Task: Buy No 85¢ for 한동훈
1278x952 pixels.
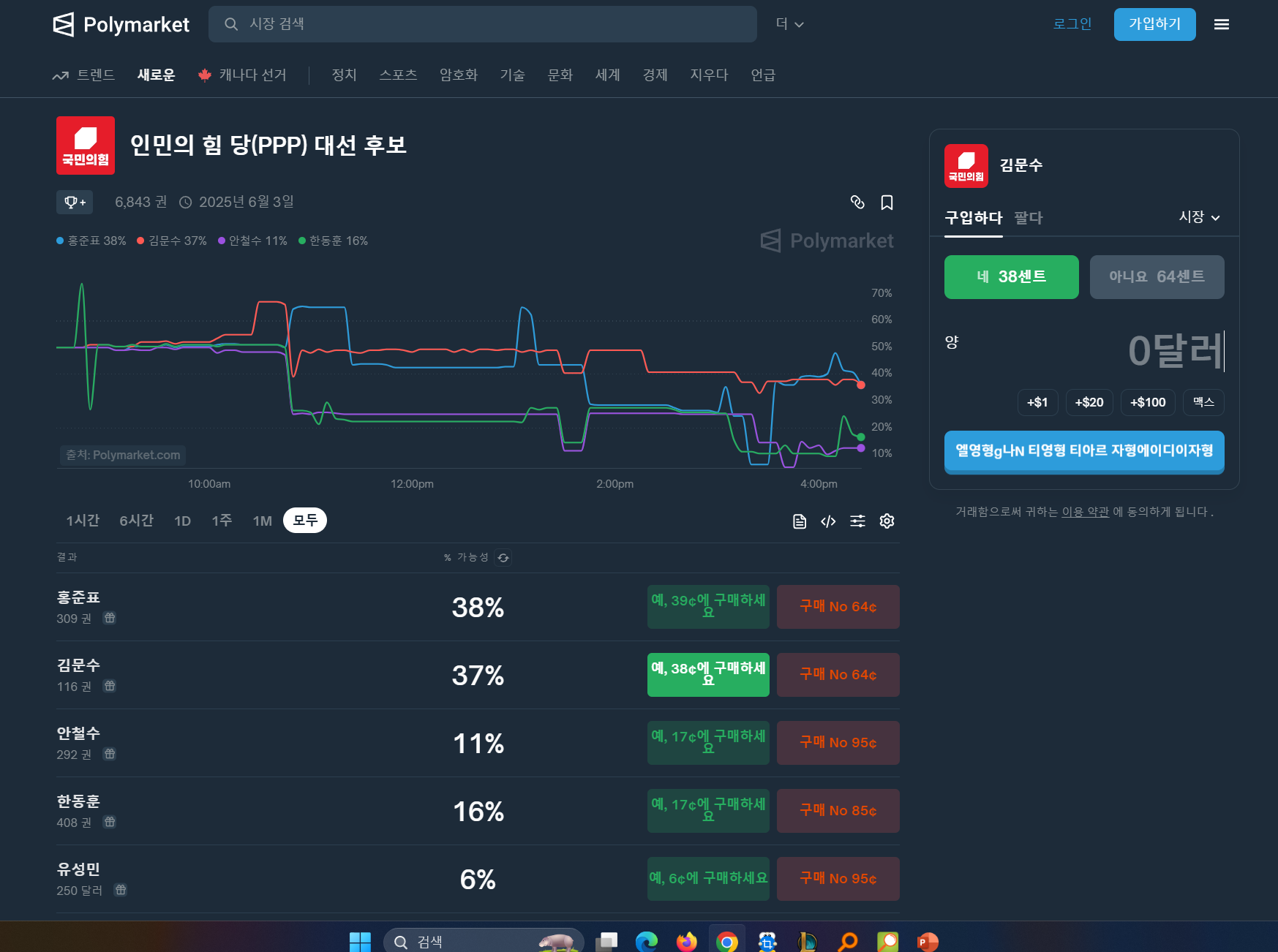Action: pos(838,811)
